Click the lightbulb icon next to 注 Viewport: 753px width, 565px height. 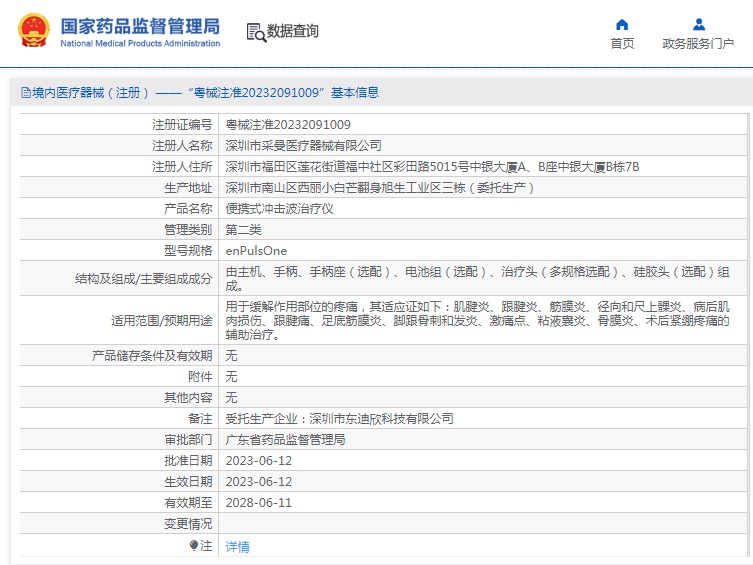[x=194, y=546]
